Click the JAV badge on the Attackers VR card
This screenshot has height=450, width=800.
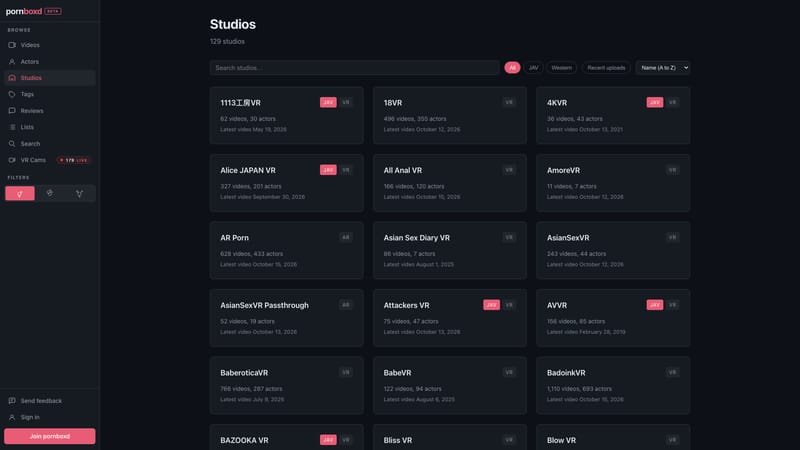click(x=491, y=305)
